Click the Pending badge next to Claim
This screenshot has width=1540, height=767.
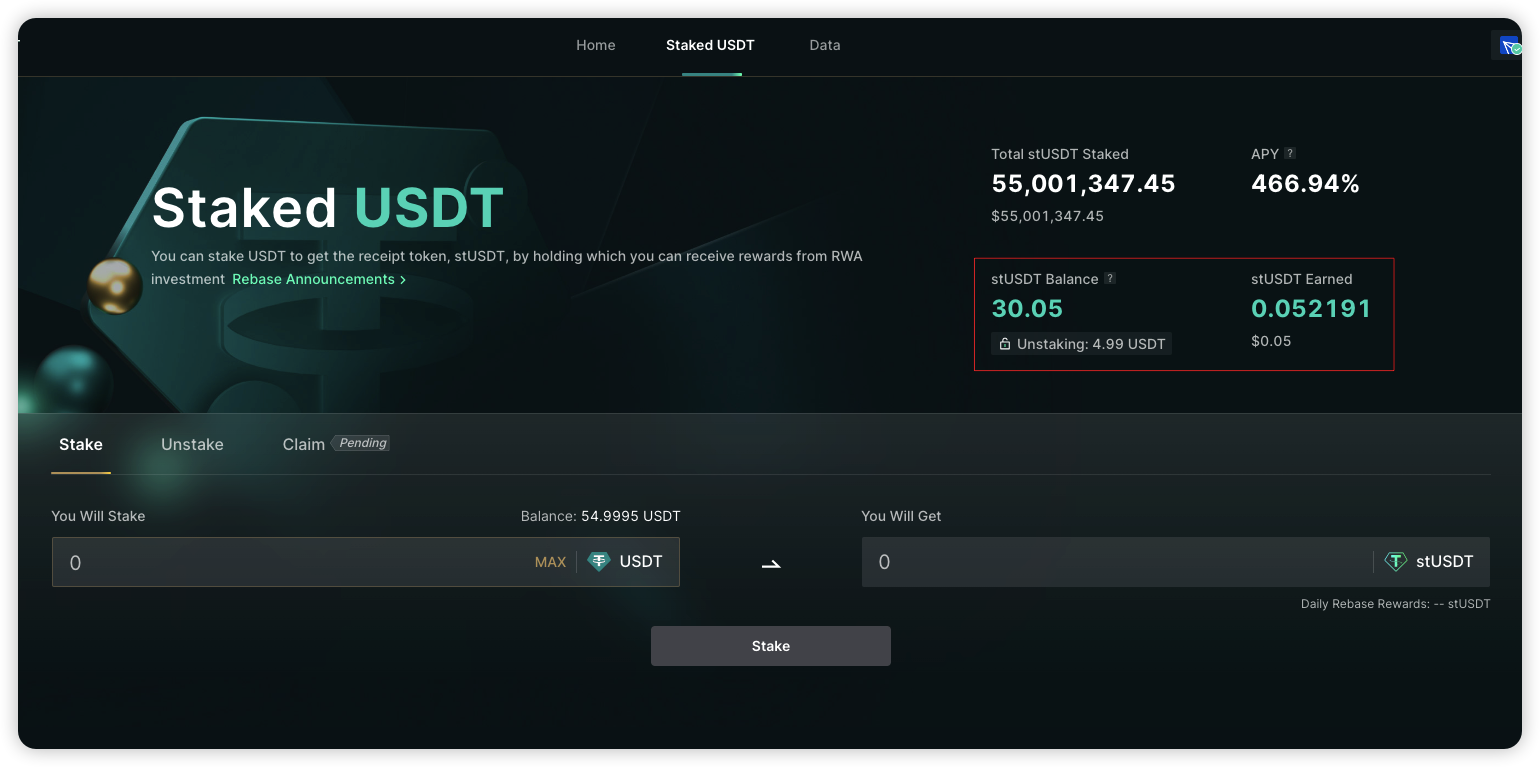click(362, 443)
